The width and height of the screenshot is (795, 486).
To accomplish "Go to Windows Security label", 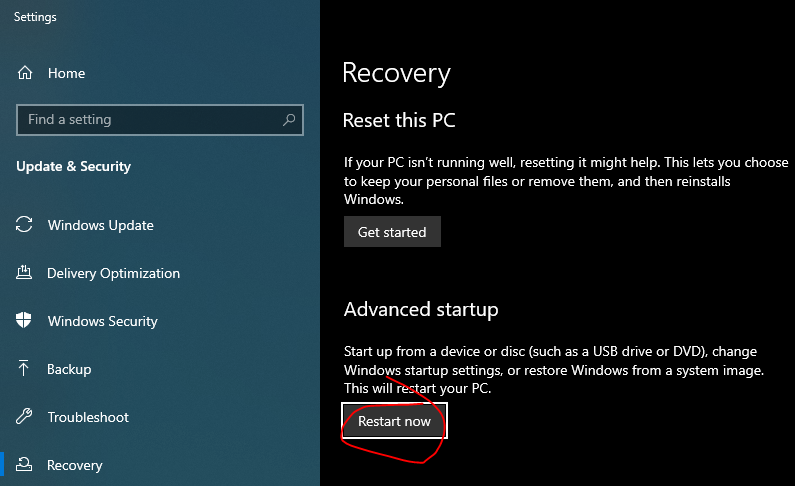I will click(x=102, y=321).
